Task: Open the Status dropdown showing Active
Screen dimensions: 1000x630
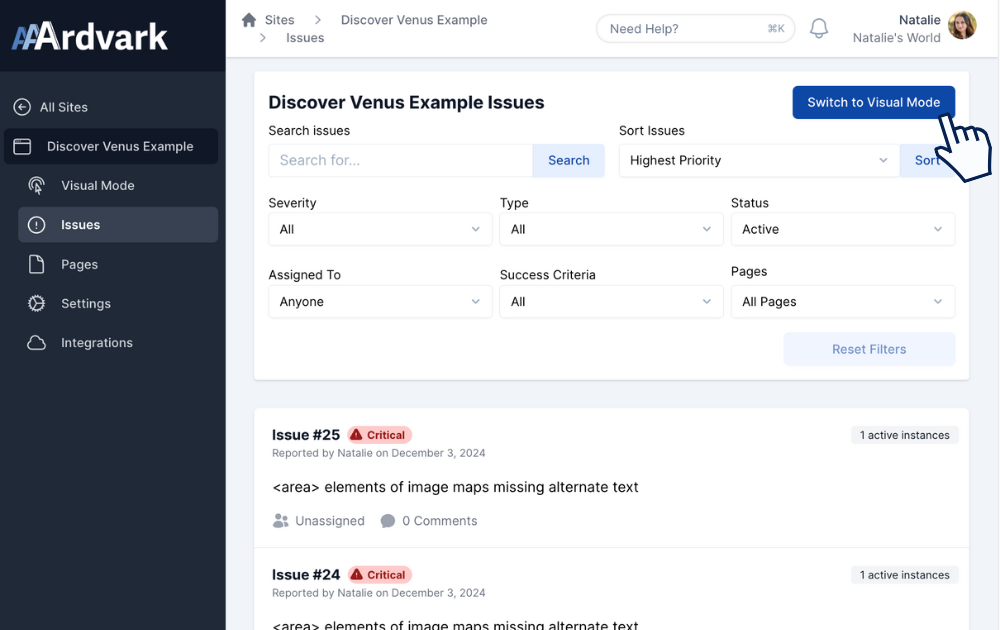Action: click(842, 229)
